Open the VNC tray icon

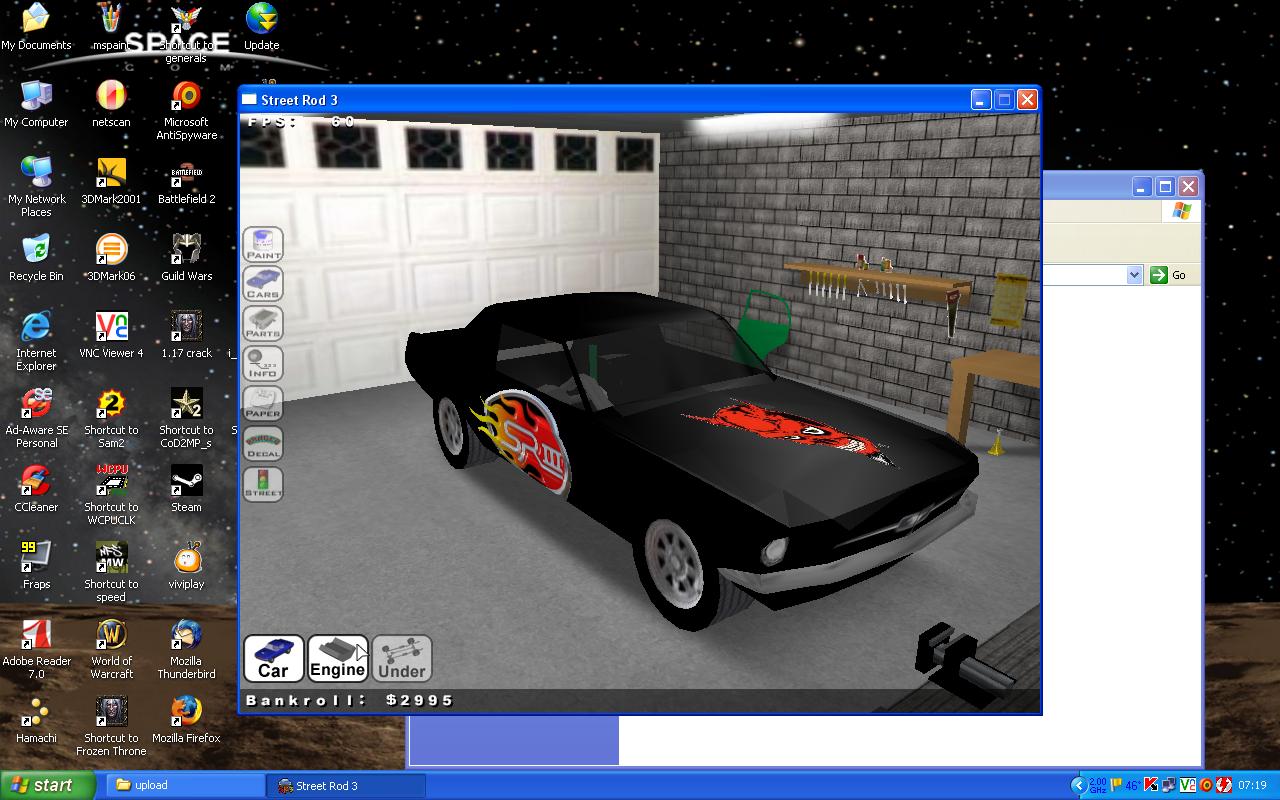point(1188,785)
